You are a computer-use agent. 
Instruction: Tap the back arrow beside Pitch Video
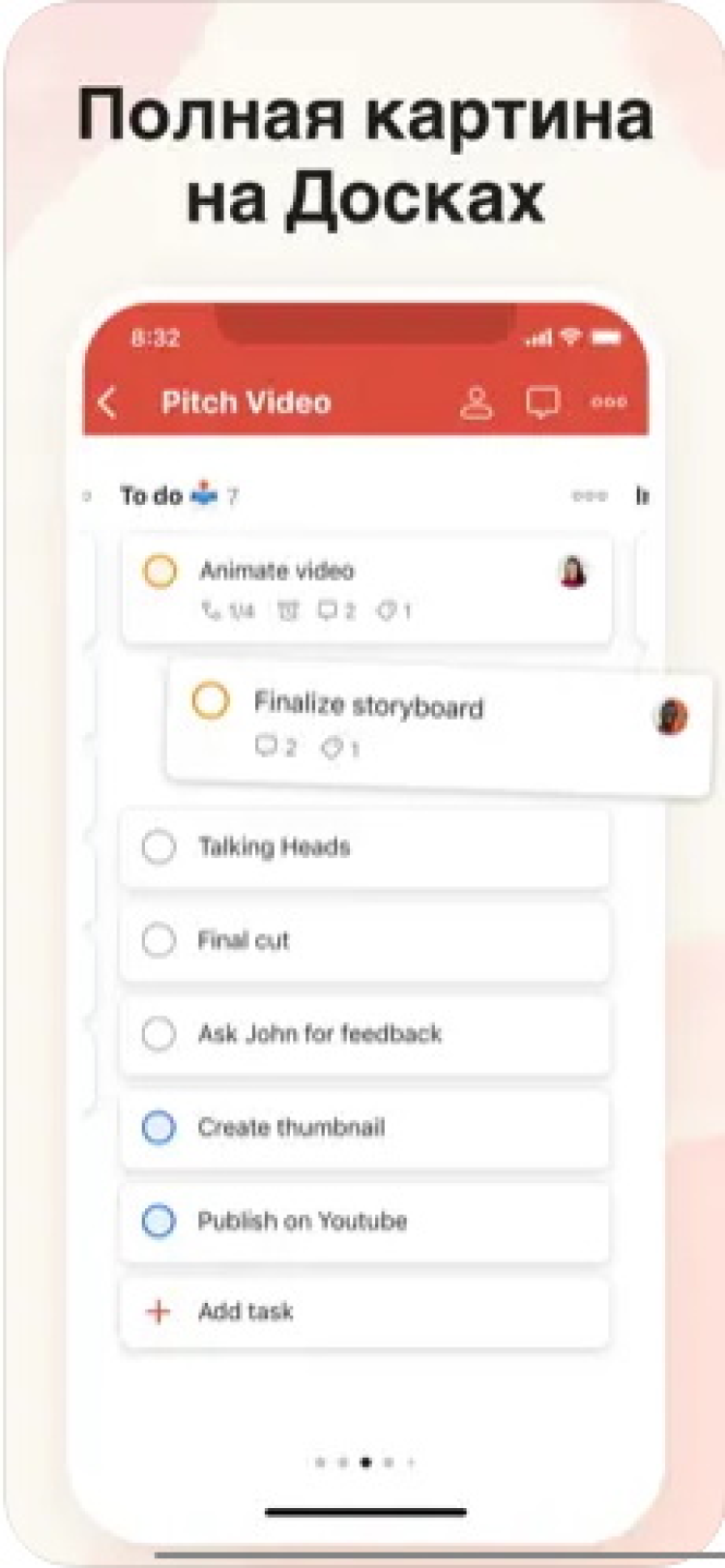pyautogui.click(x=108, y=402)
